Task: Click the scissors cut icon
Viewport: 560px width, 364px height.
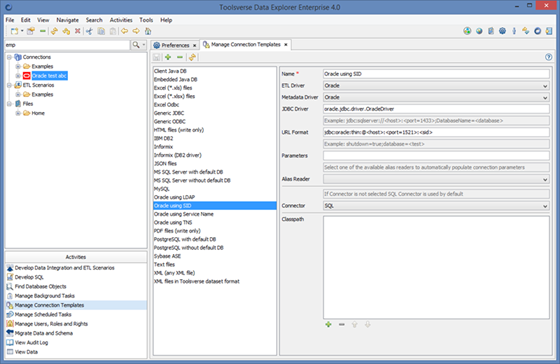Action: click(89, 31)
